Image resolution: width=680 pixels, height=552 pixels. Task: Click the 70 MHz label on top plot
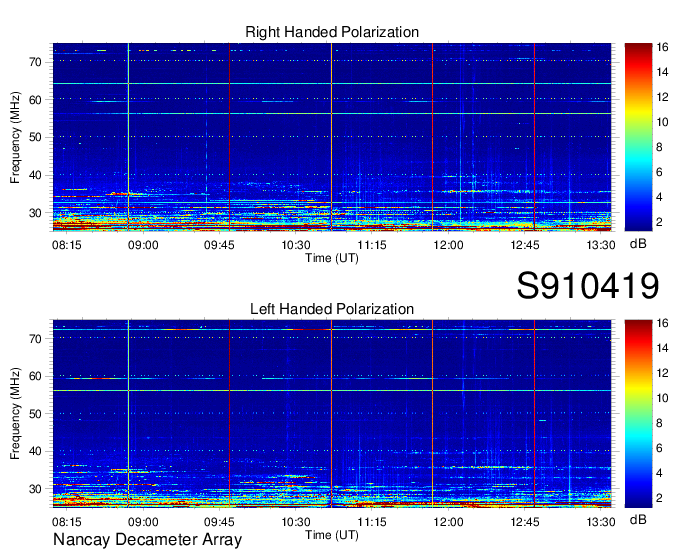click(x=36, y=62)
